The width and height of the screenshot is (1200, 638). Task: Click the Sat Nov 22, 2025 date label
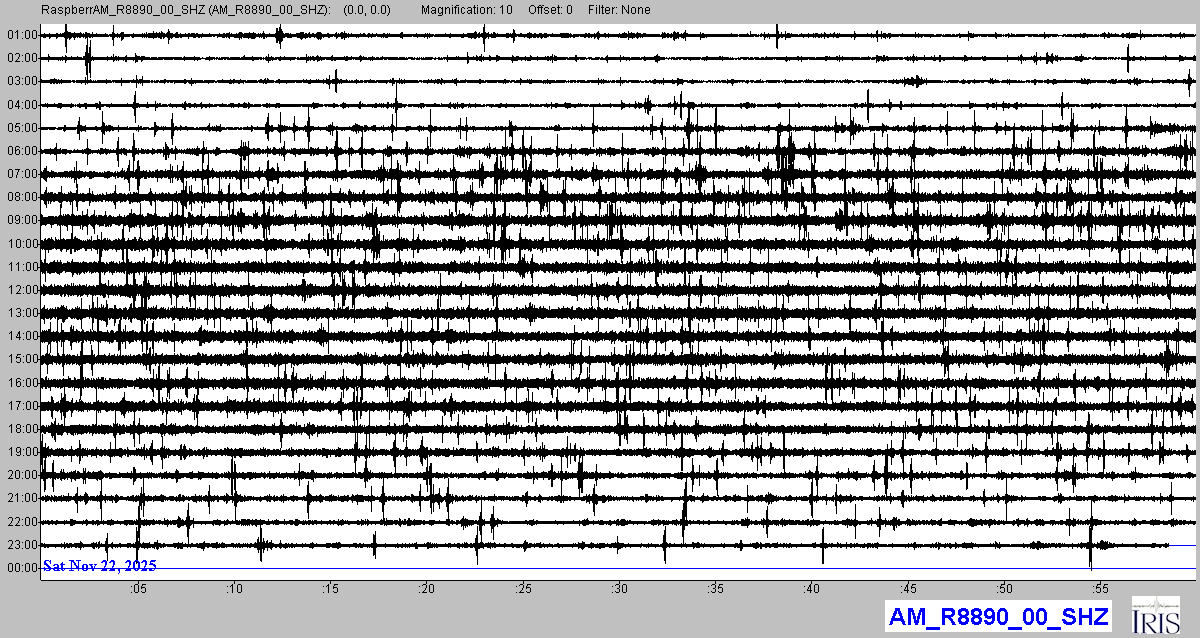(x=99, y=566)
